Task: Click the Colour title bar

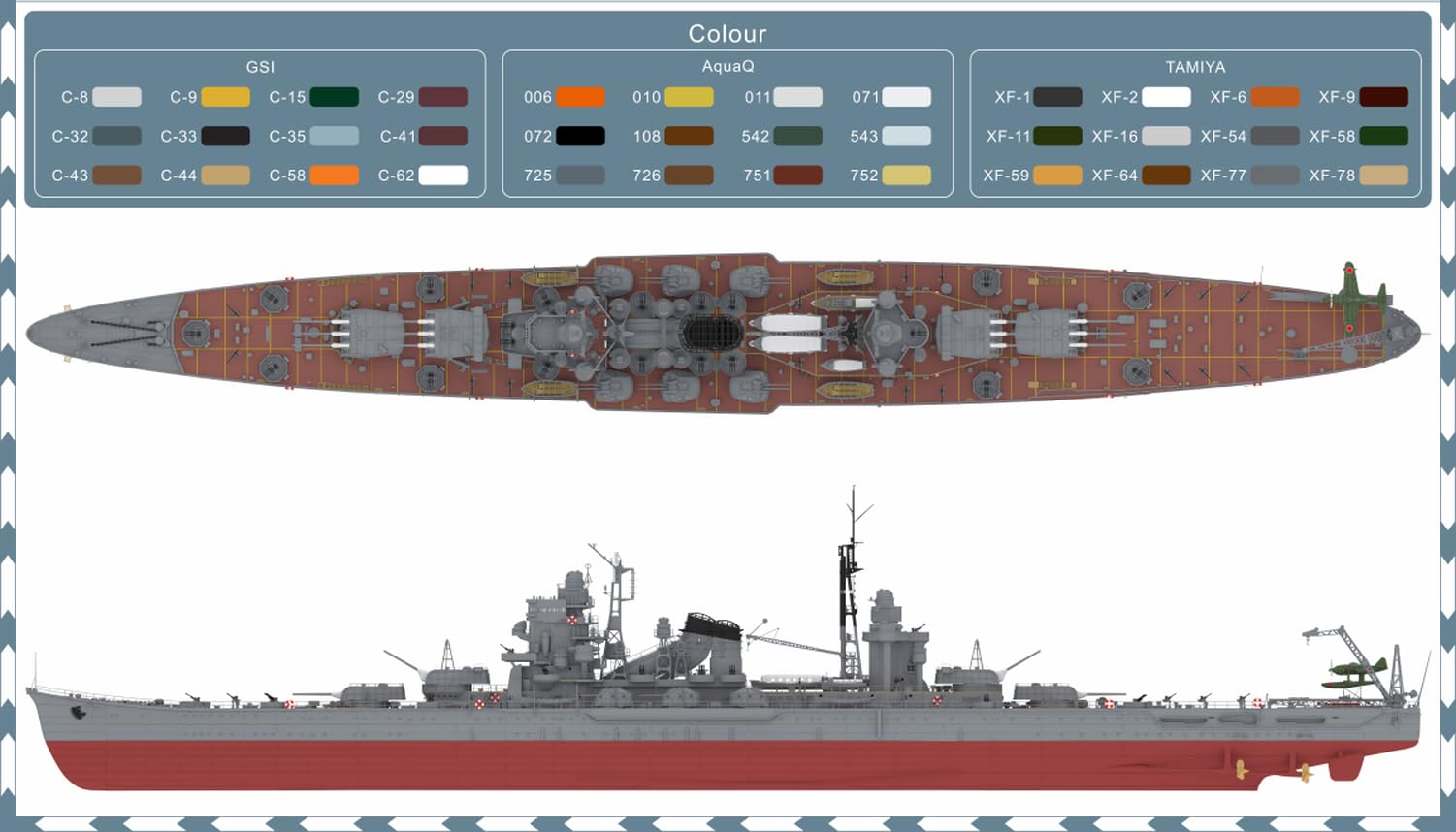Action: pyautogui.click(x=728, y=33)
